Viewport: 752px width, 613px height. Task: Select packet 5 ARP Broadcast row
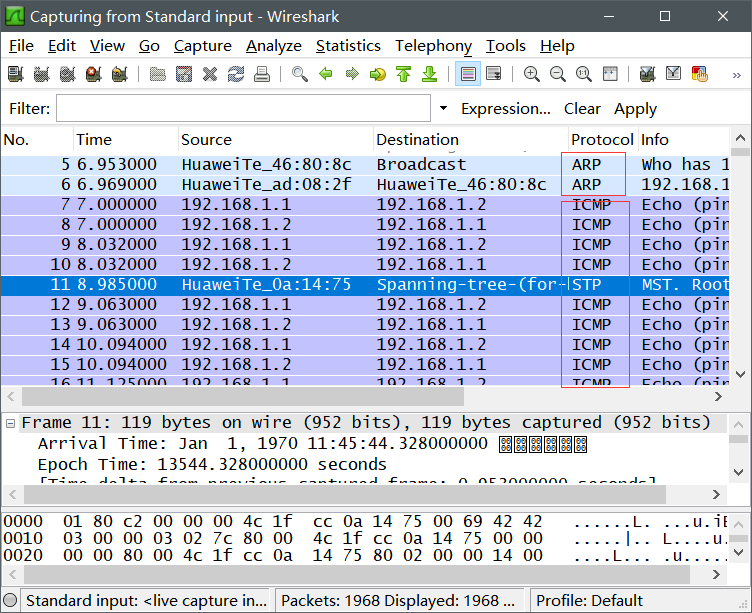[365, 165]
